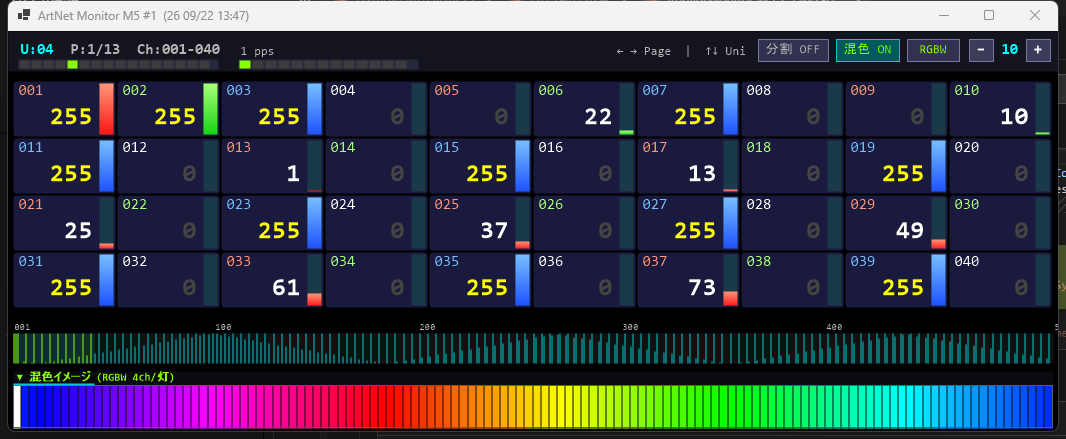Select channel 013 cell showing 1

[x=273, y=166]
